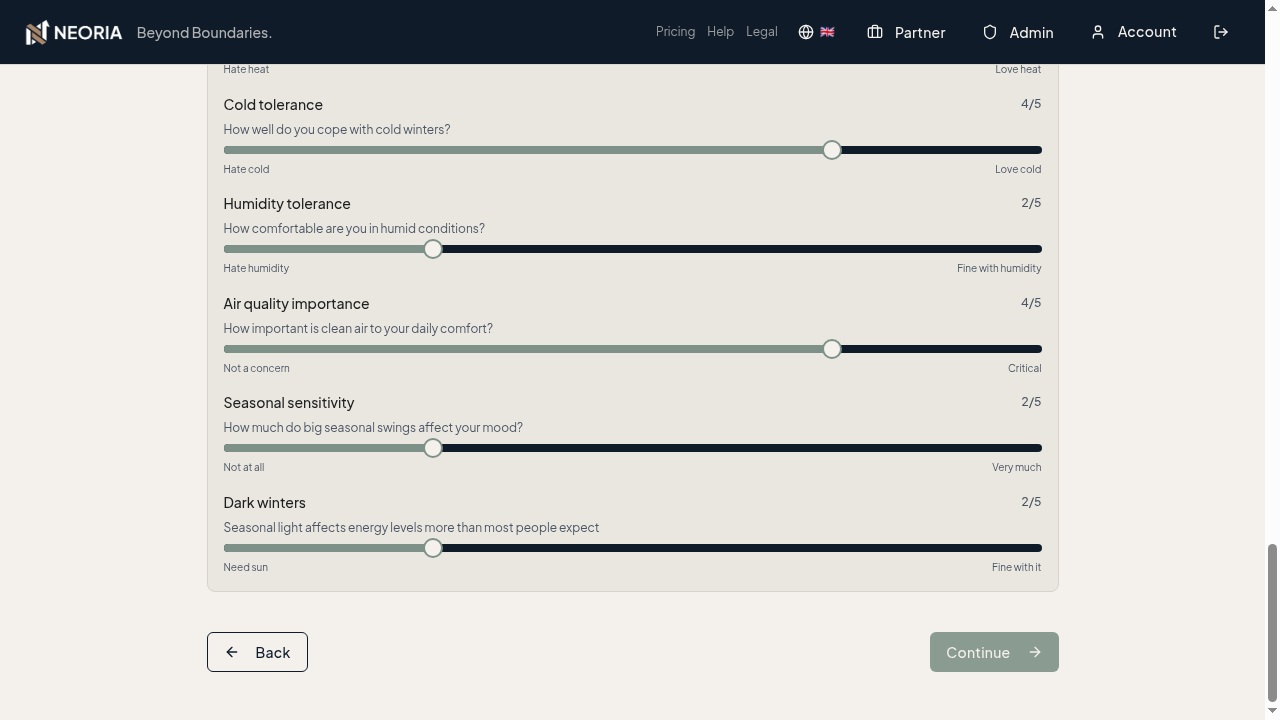
Task: Click the Partner briefcase icon
Action: tap(875, 32)
